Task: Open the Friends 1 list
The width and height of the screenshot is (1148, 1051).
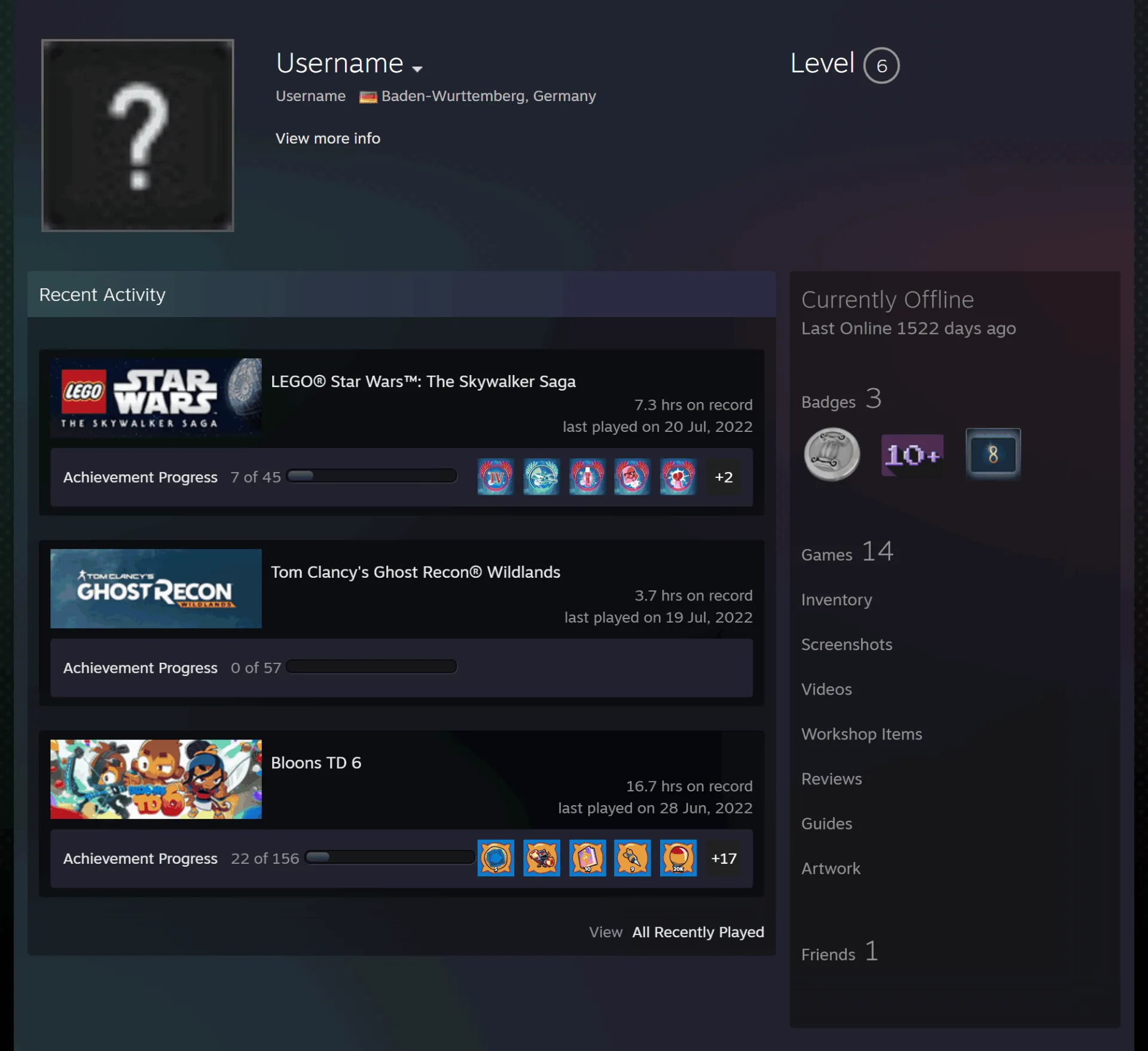Action: point(839,952)
